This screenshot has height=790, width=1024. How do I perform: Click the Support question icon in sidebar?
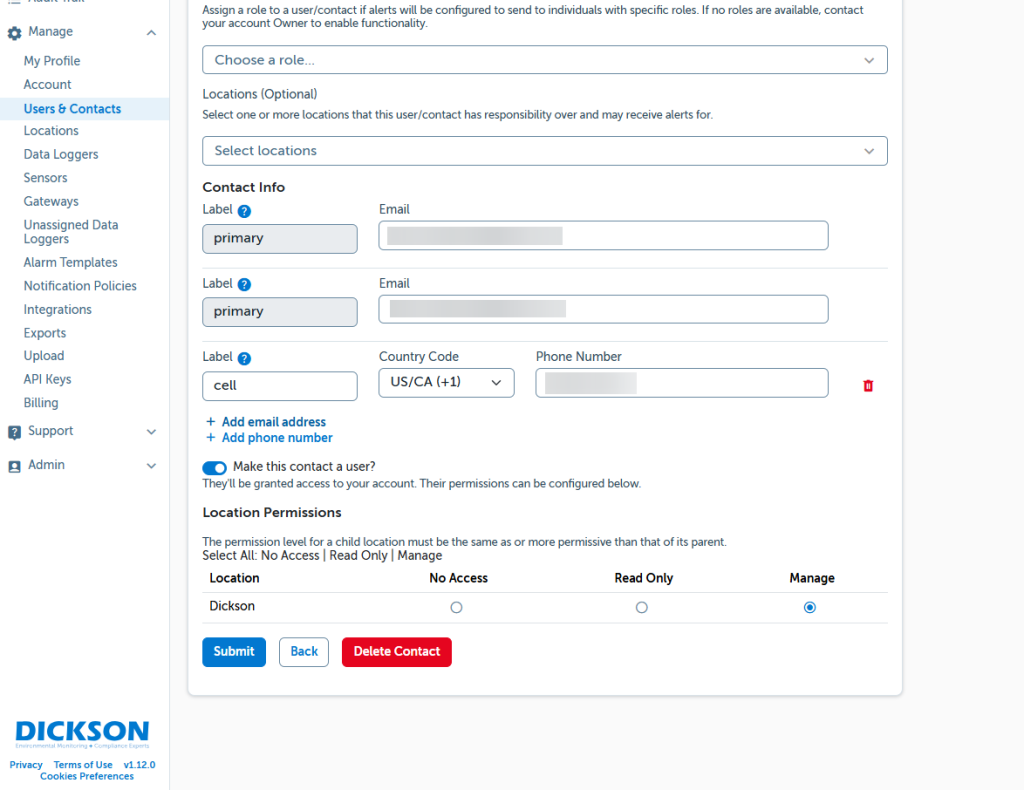[x=14, y=432]
